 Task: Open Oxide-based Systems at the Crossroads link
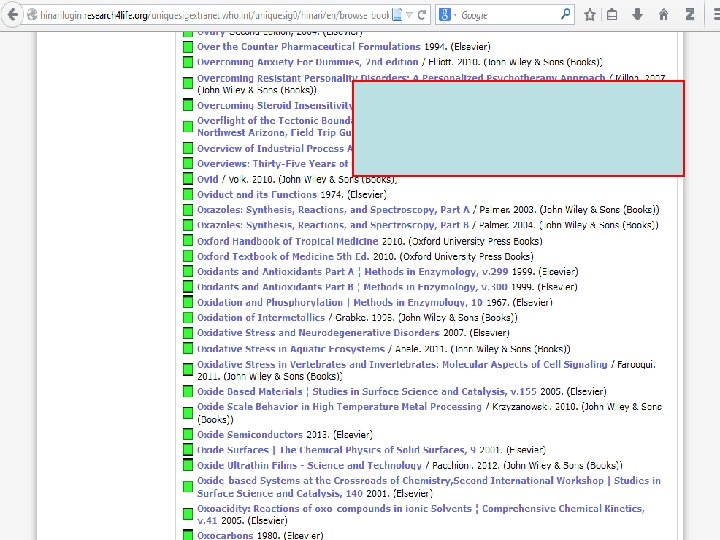click(429, 486)
